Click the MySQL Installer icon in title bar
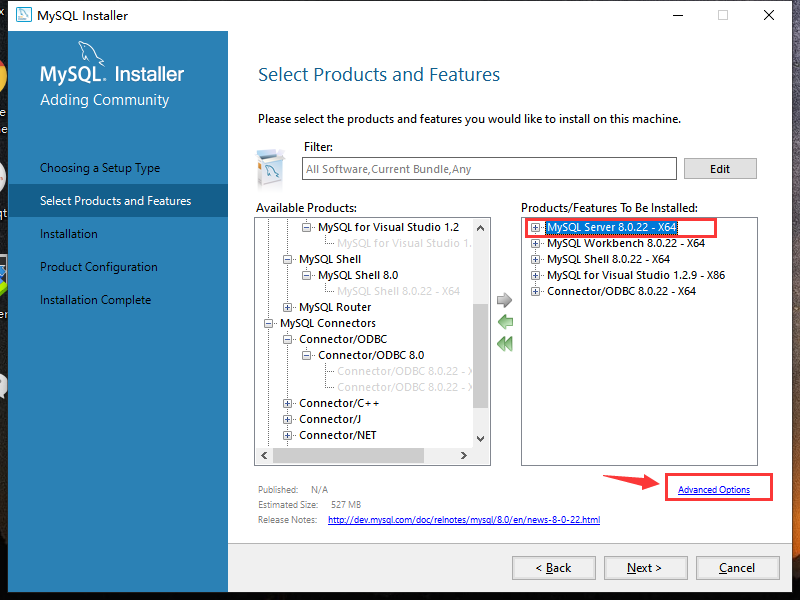Image resolution: width=800 pixels, height=600 pixels. [22, 15]
